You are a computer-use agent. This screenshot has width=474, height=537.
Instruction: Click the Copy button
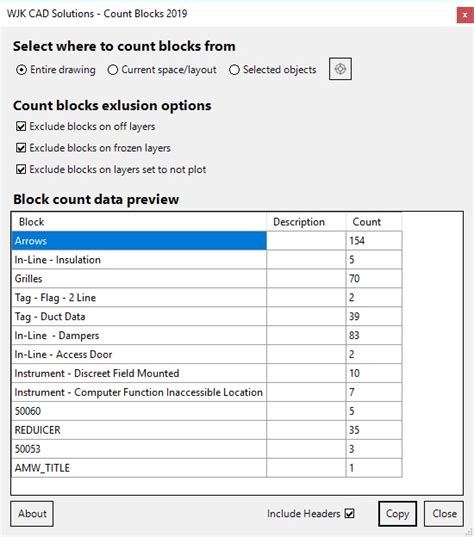[x=397, y=514]
